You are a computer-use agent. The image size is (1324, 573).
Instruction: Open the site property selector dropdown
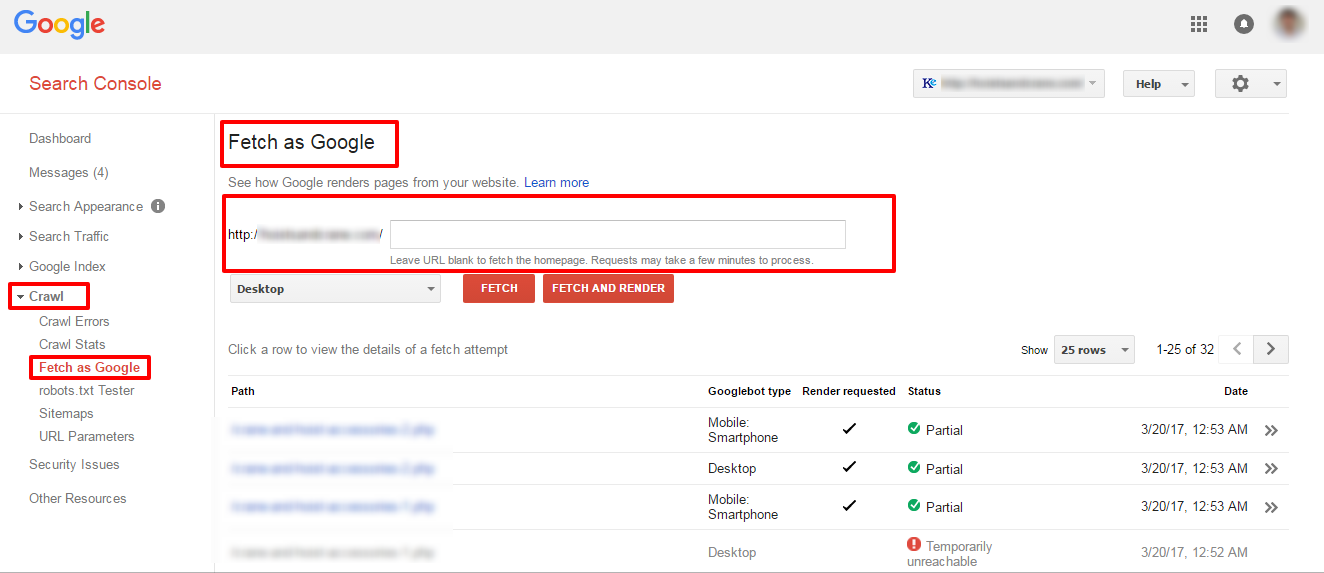(1009, 83)
